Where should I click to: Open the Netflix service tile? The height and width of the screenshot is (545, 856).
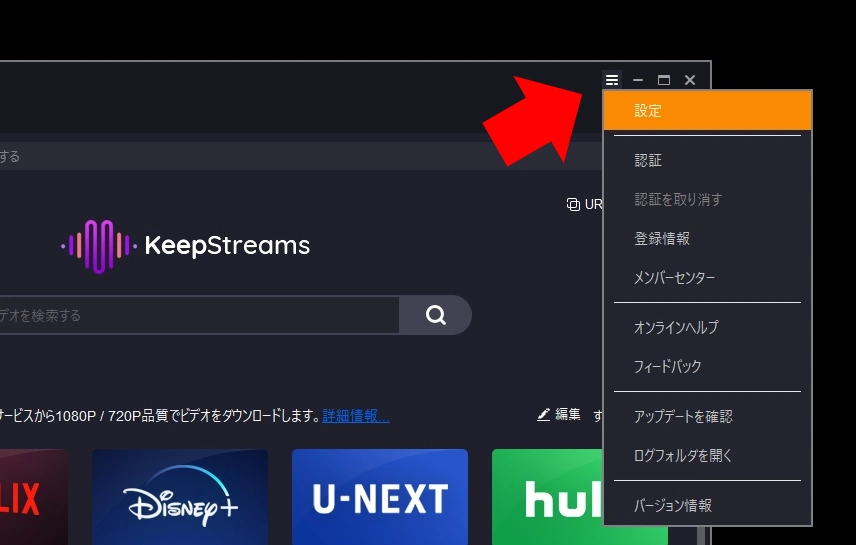(x=30, y=497)
